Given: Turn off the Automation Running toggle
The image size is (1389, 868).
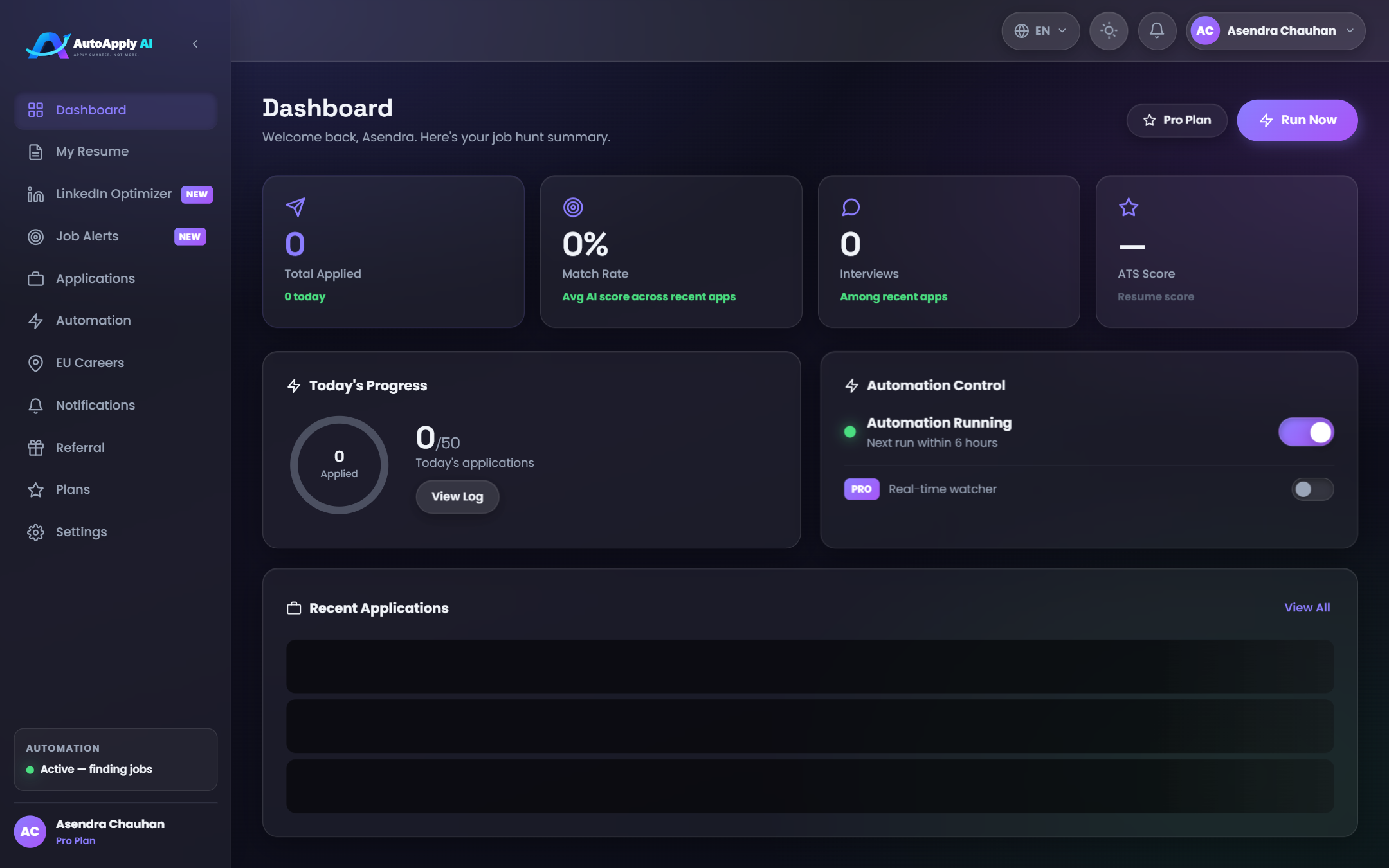Looking at the screenshot, I should pyautogui.click(x=1306, y=432).
